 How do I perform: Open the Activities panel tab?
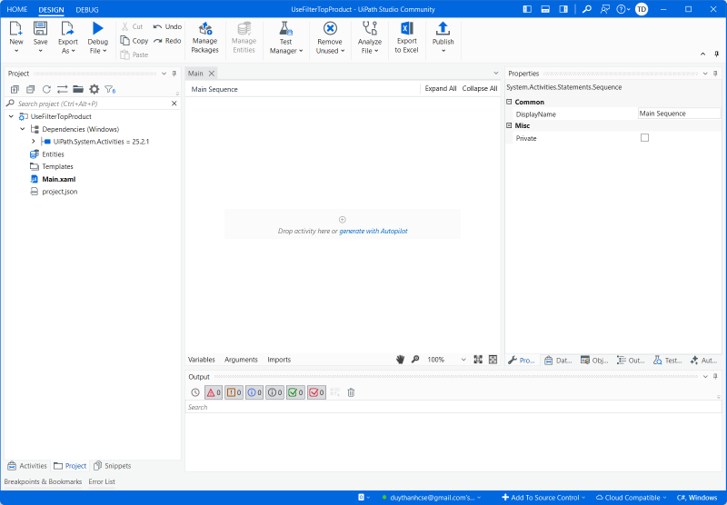click(27, 466)
